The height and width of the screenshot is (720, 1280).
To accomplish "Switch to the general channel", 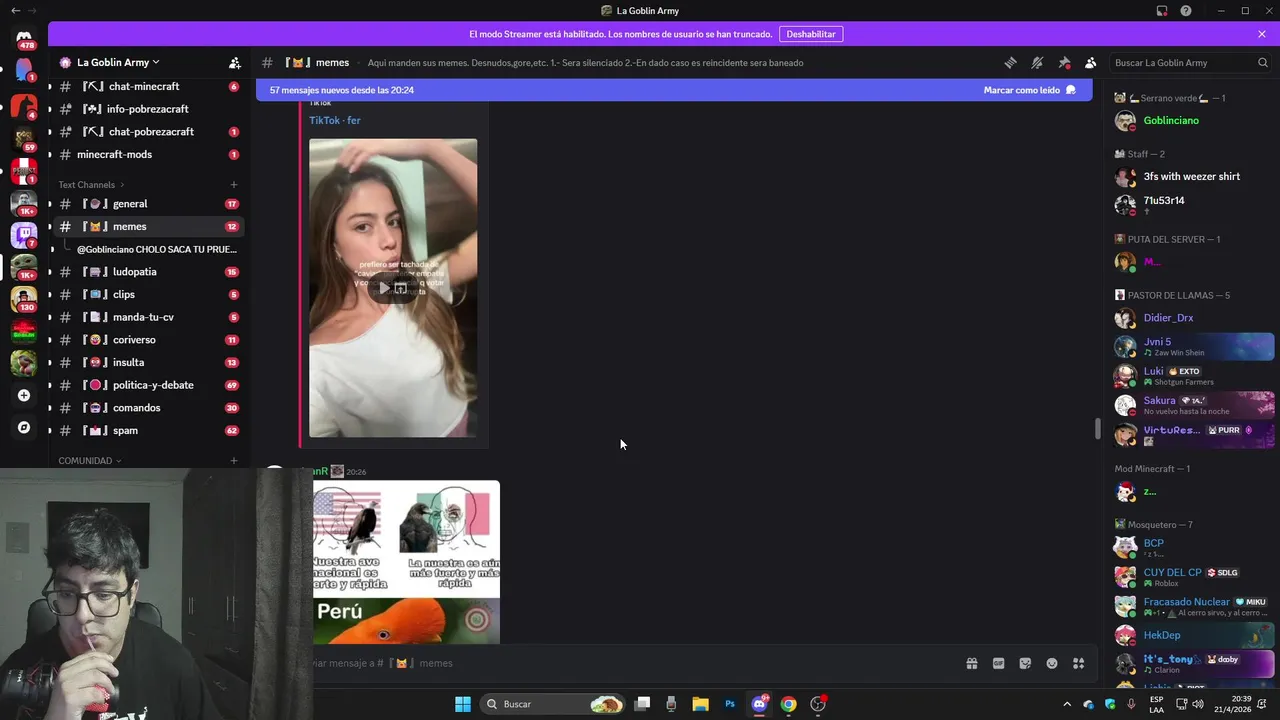I will click(x=148, y=204).
